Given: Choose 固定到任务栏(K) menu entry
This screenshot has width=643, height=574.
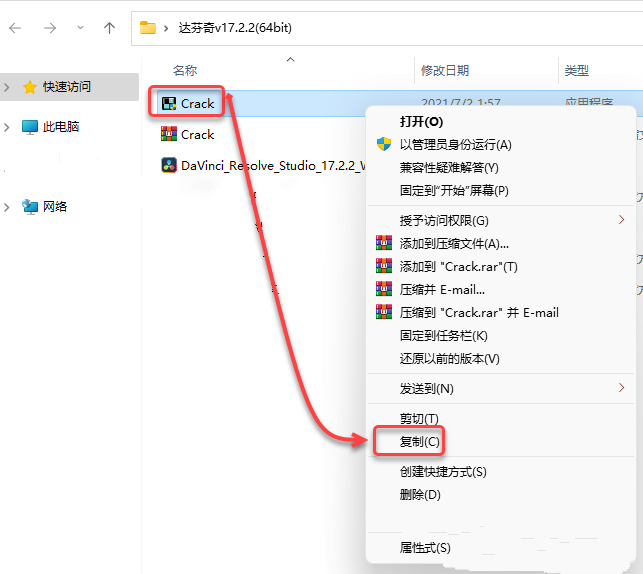Looking at the screenshot, I should pos(444,336).
